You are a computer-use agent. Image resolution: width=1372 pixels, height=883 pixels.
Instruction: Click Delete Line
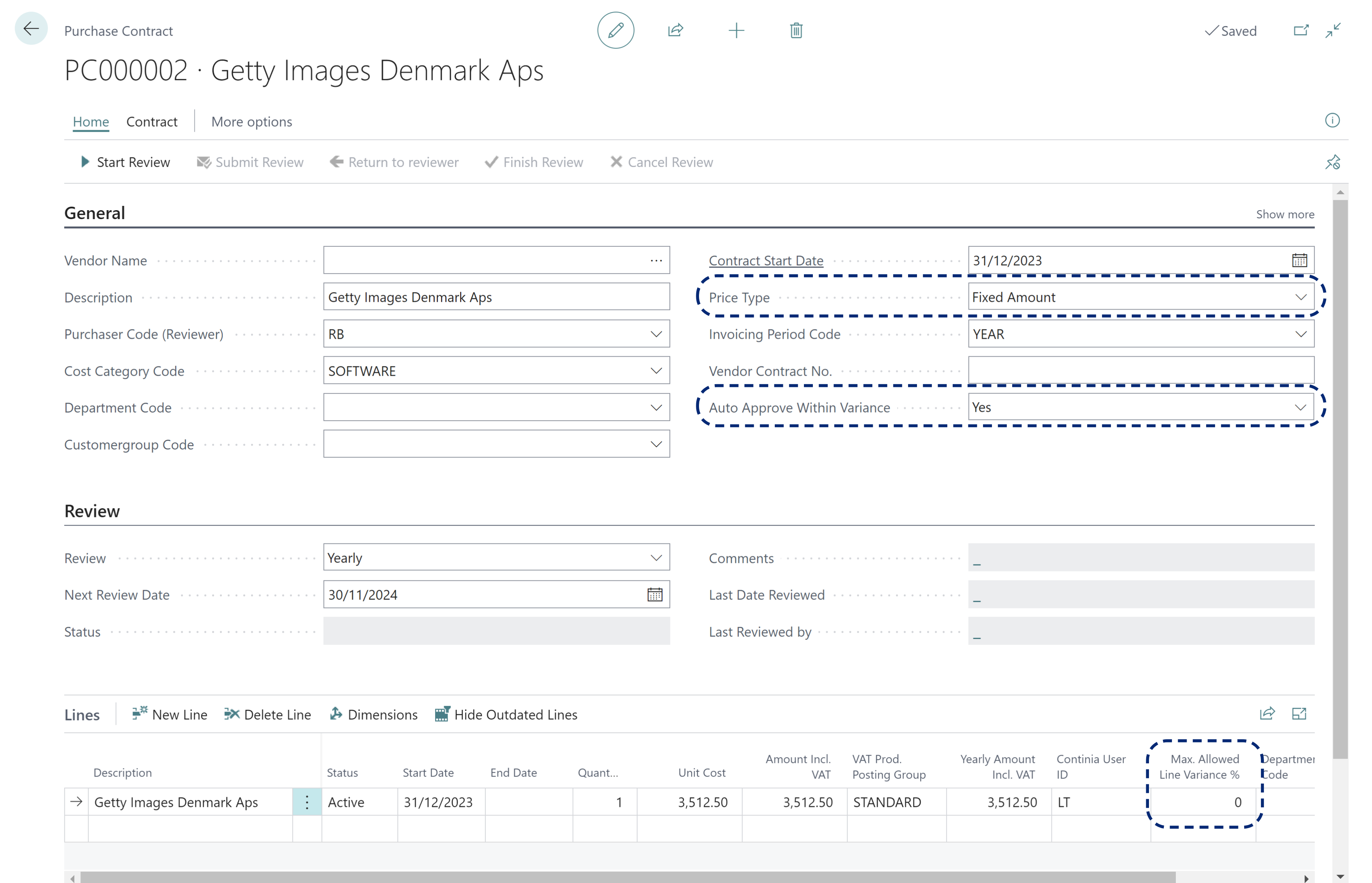[x=267, y=714]
